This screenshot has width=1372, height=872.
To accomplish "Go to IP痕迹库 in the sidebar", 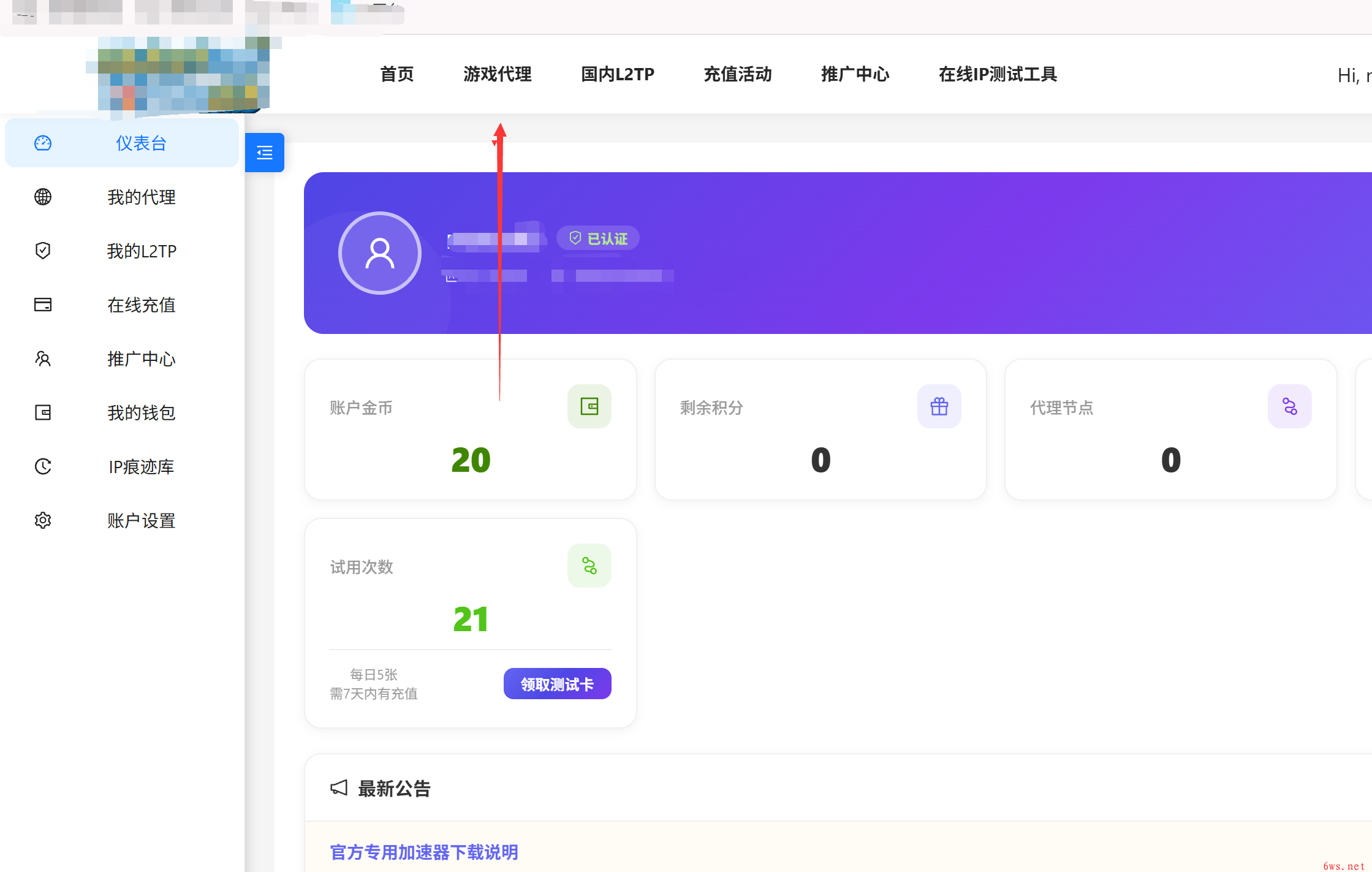I will tap(122, 466).
